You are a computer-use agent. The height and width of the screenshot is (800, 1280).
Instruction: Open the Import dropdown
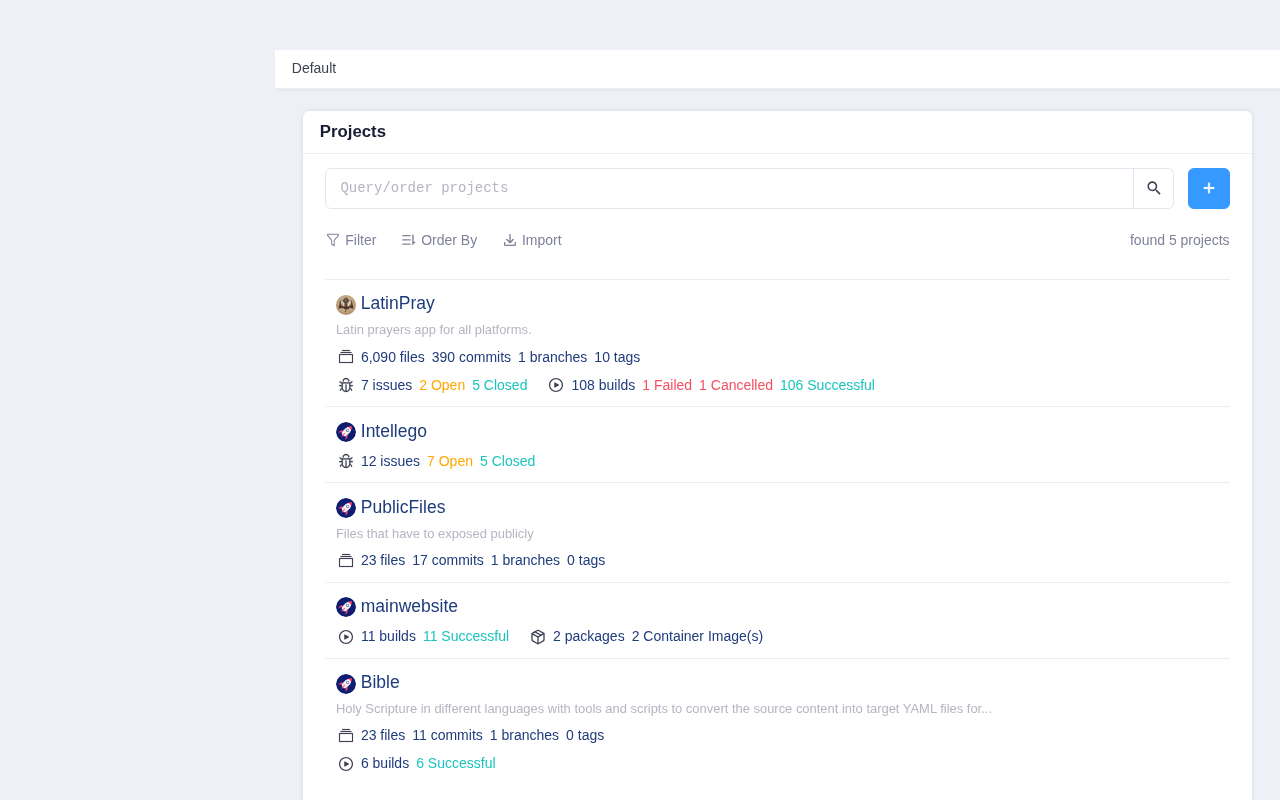(x=532, y=240)
